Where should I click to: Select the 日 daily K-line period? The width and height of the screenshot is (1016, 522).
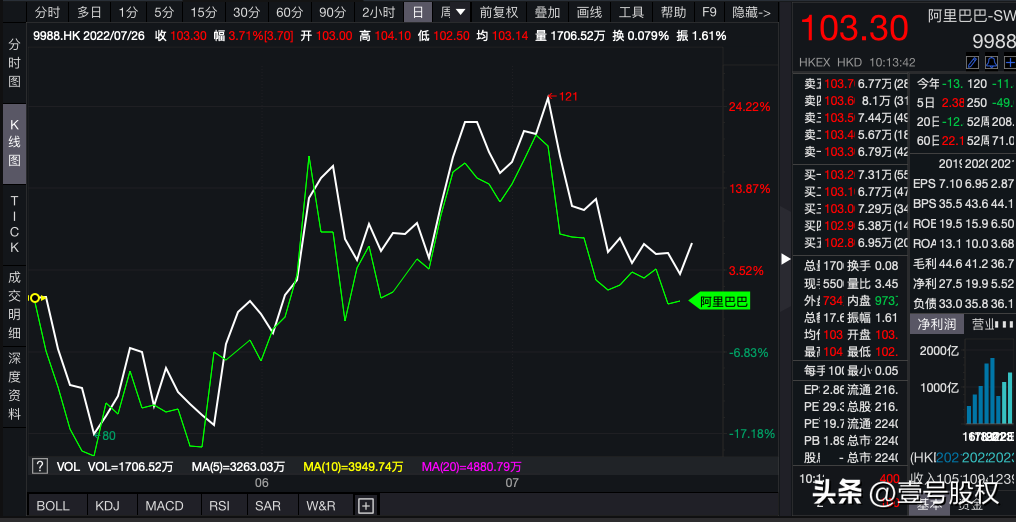pos(418,13)
